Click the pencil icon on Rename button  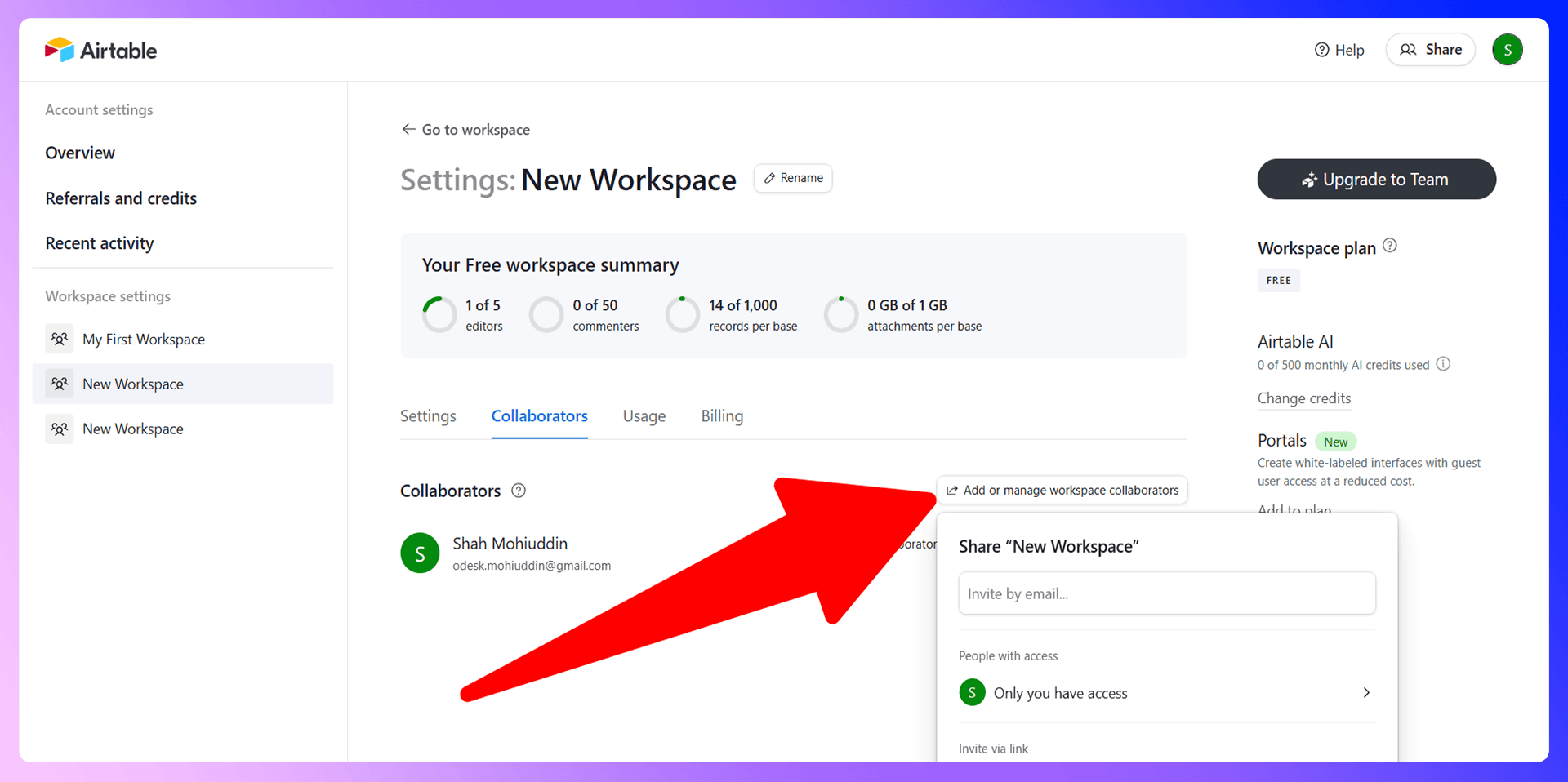[x=769, y=178]
